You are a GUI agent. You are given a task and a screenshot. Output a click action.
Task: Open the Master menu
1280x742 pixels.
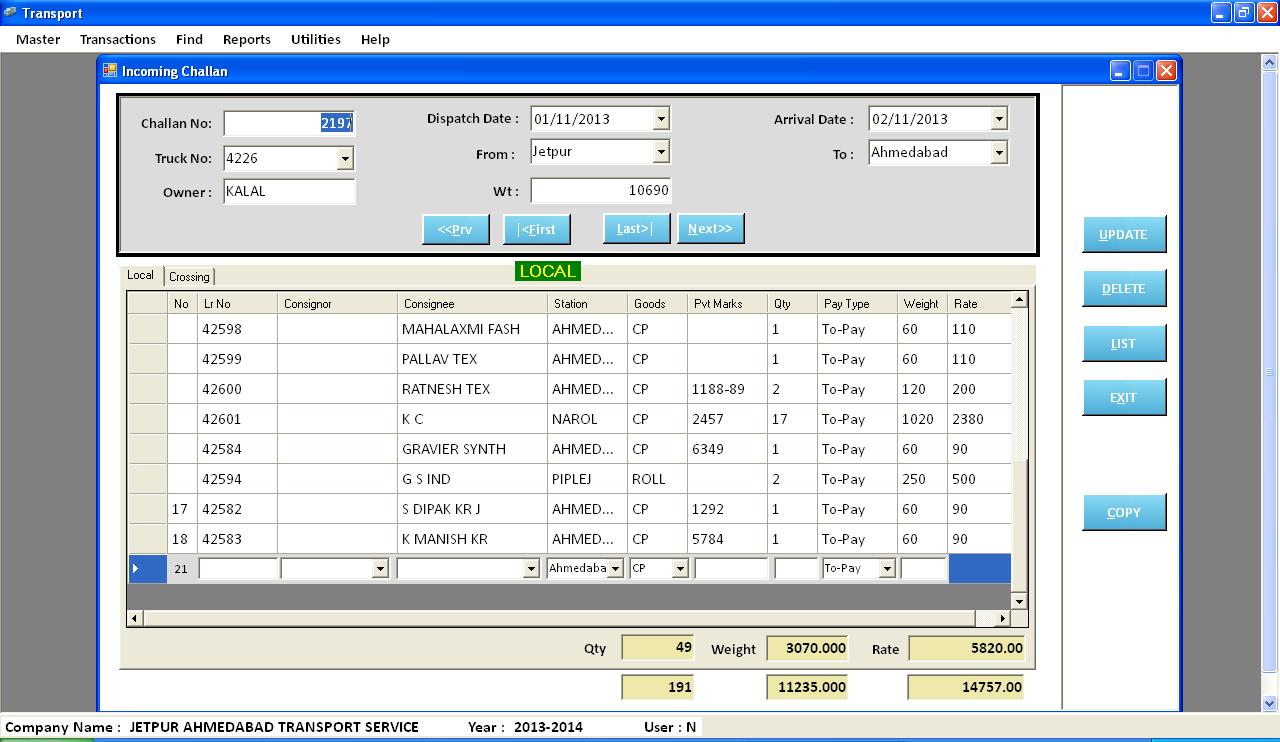(38, 39)
